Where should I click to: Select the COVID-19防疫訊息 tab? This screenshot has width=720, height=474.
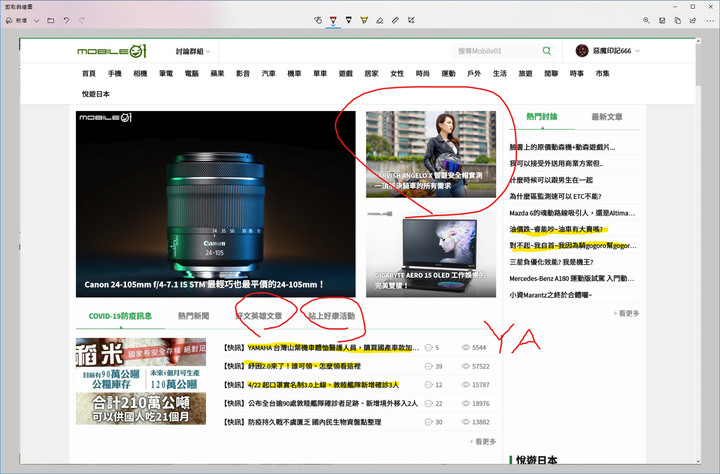tap(120, 316)
